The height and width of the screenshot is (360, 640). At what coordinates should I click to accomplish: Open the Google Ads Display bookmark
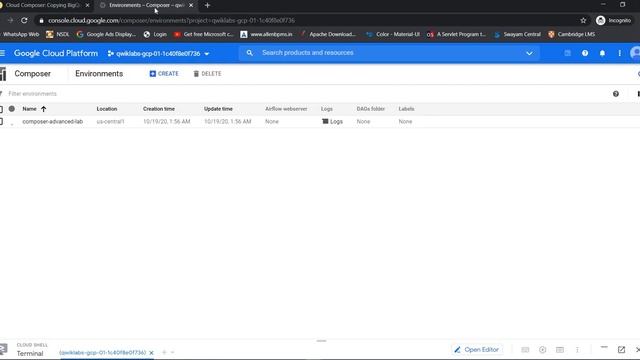click(106, 34)
